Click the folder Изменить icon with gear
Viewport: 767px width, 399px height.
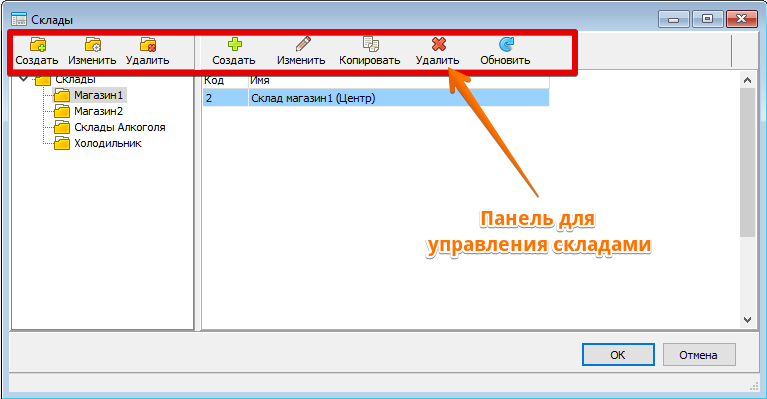click(x=92, y=45)
